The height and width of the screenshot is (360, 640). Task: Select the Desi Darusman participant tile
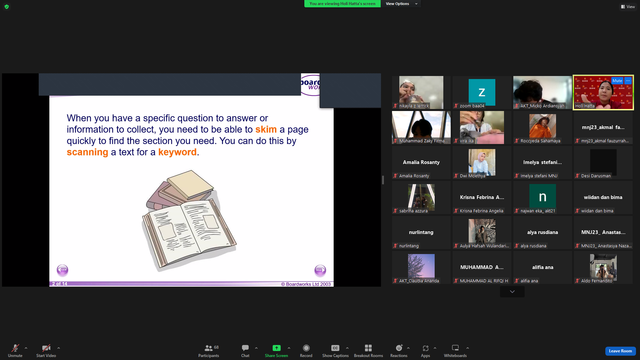pos(603,162)
